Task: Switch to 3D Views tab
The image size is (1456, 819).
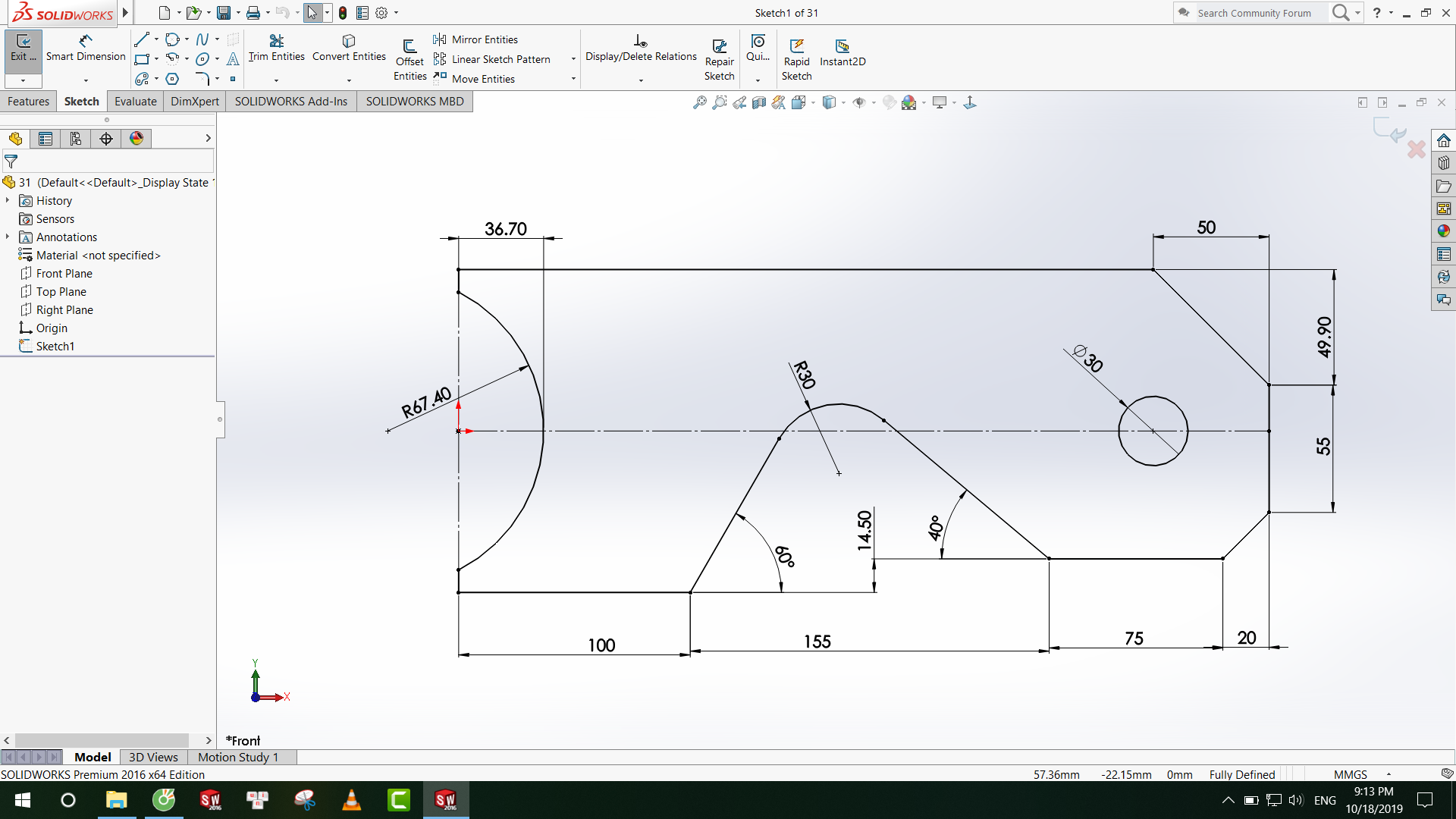Action: (153, 757)
